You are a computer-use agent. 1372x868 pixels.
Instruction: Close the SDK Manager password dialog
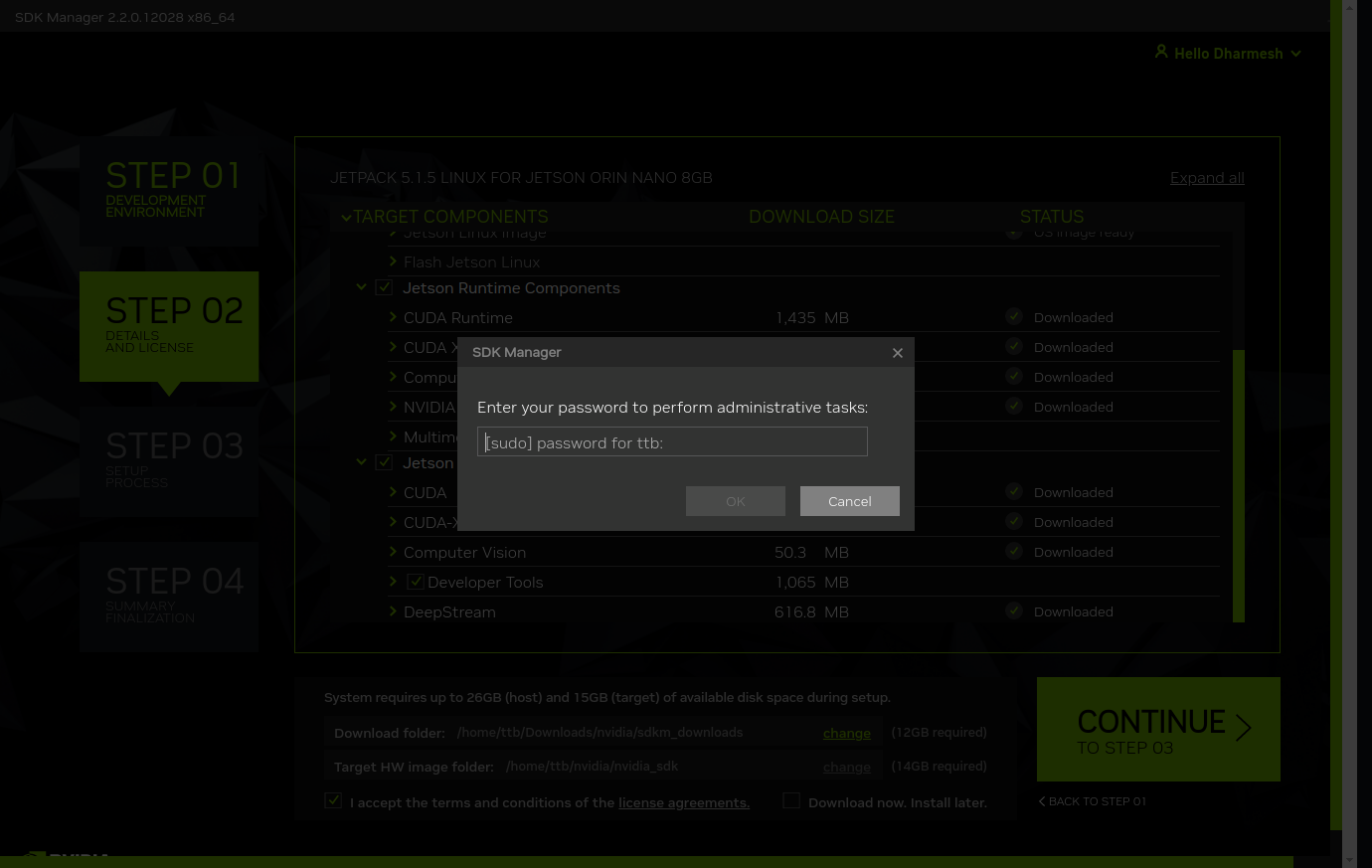[x=897, y=353]
